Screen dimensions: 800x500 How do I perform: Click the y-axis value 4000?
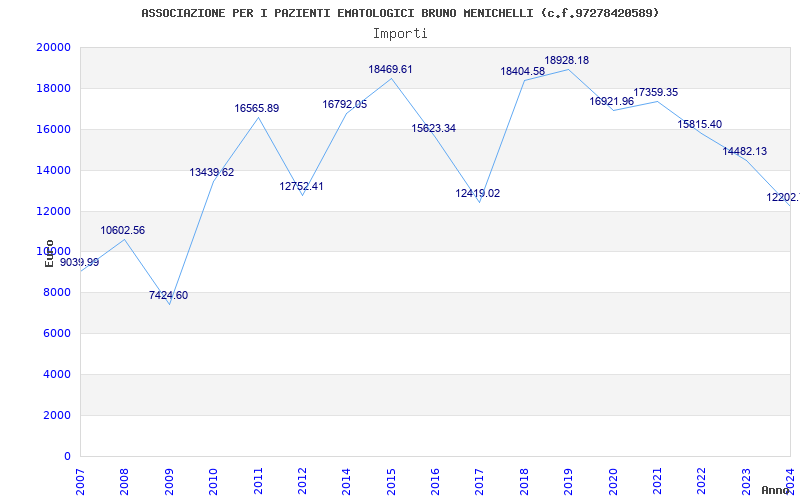coord(56,374)
